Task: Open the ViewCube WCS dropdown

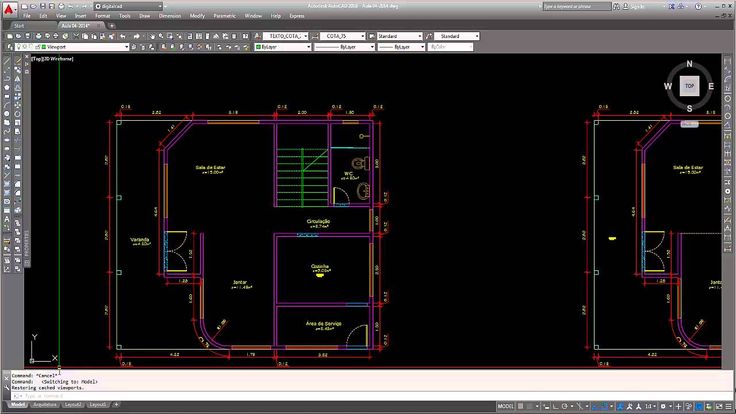Action: pos(690,124)
